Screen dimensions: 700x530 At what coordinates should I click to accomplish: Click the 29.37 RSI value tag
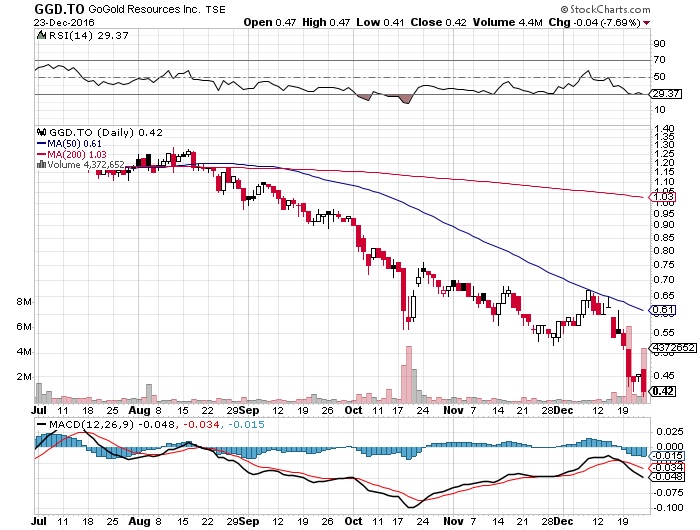point(666,94)
